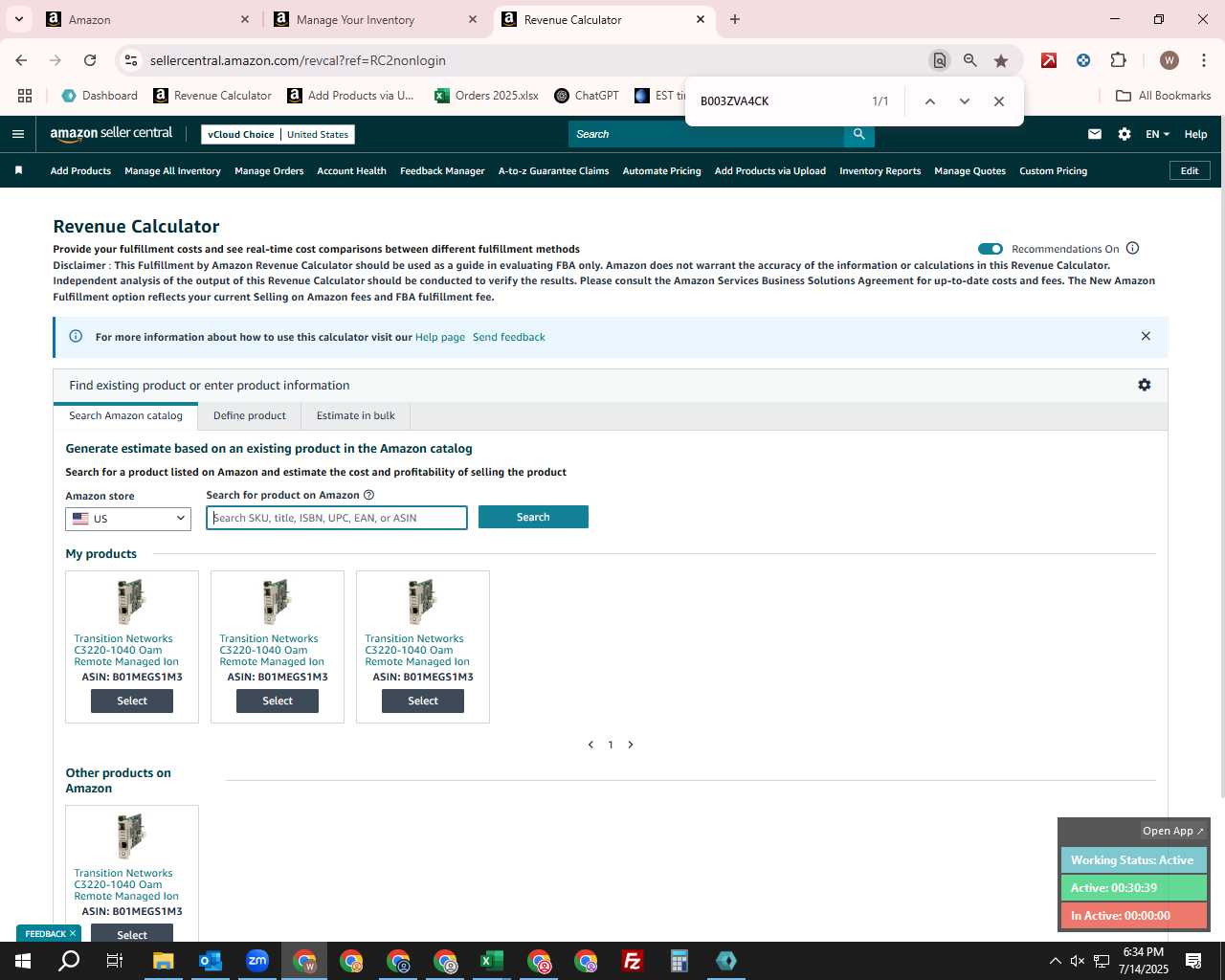Go to next find-in-page result

(965, 101)
